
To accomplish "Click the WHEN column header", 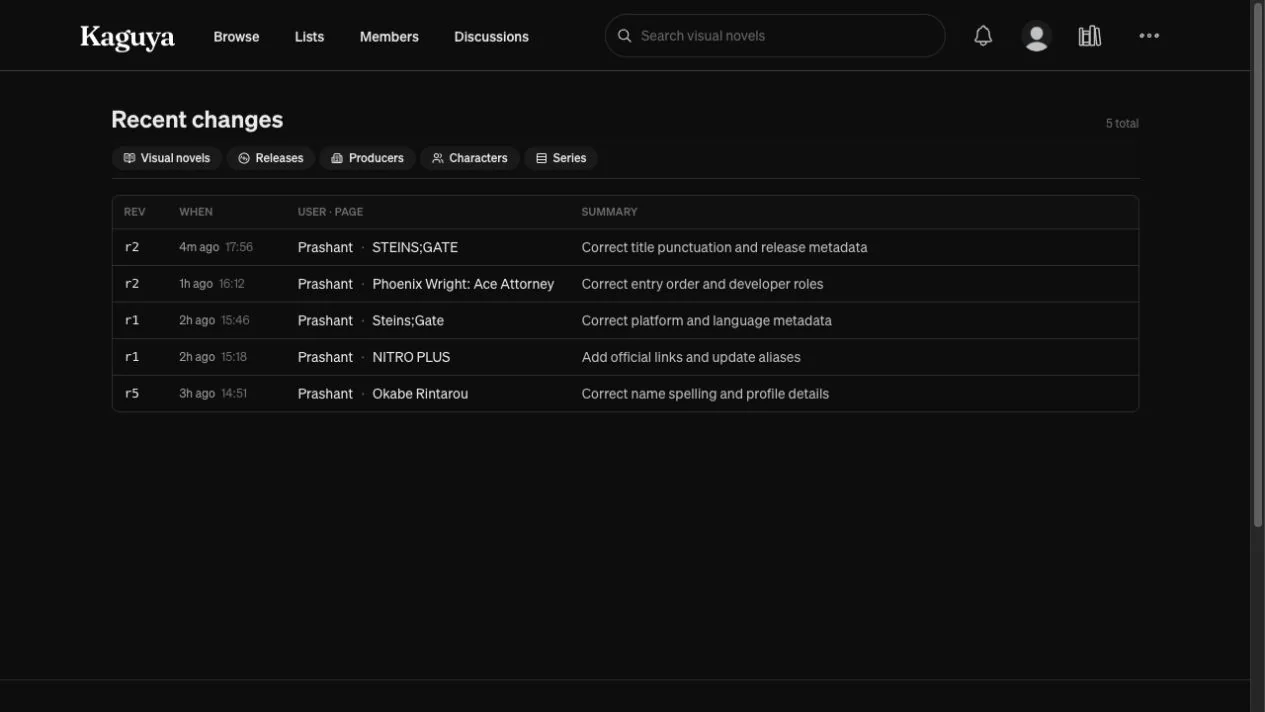I will (x=196, y=212).
